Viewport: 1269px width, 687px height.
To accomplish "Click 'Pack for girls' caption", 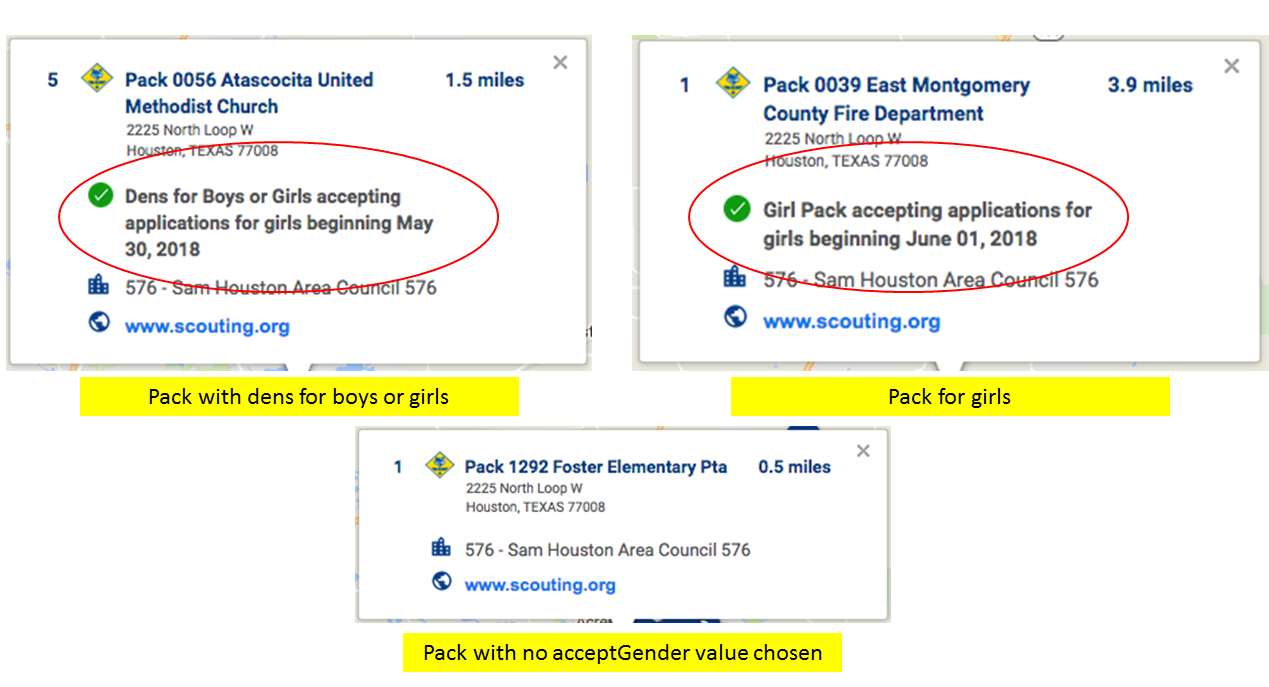I will pyautogui.click(x=950, y=397).
